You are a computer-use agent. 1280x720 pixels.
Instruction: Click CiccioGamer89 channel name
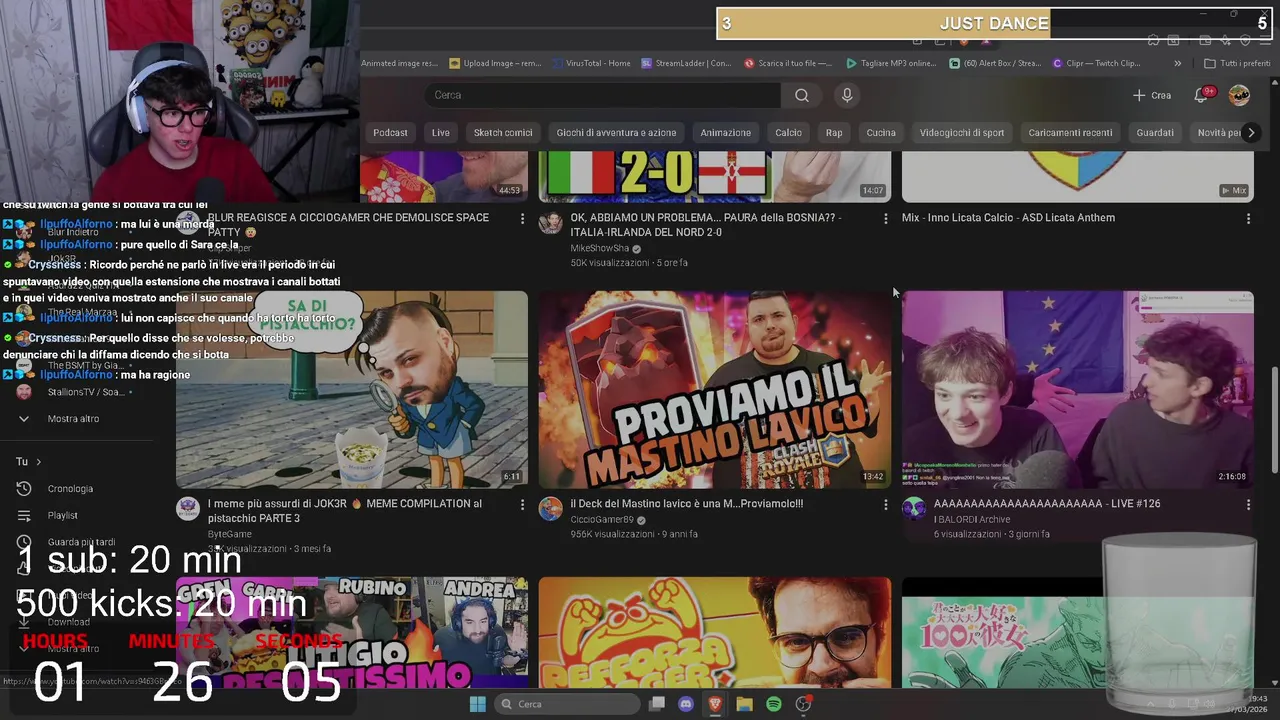coord(602,520)
